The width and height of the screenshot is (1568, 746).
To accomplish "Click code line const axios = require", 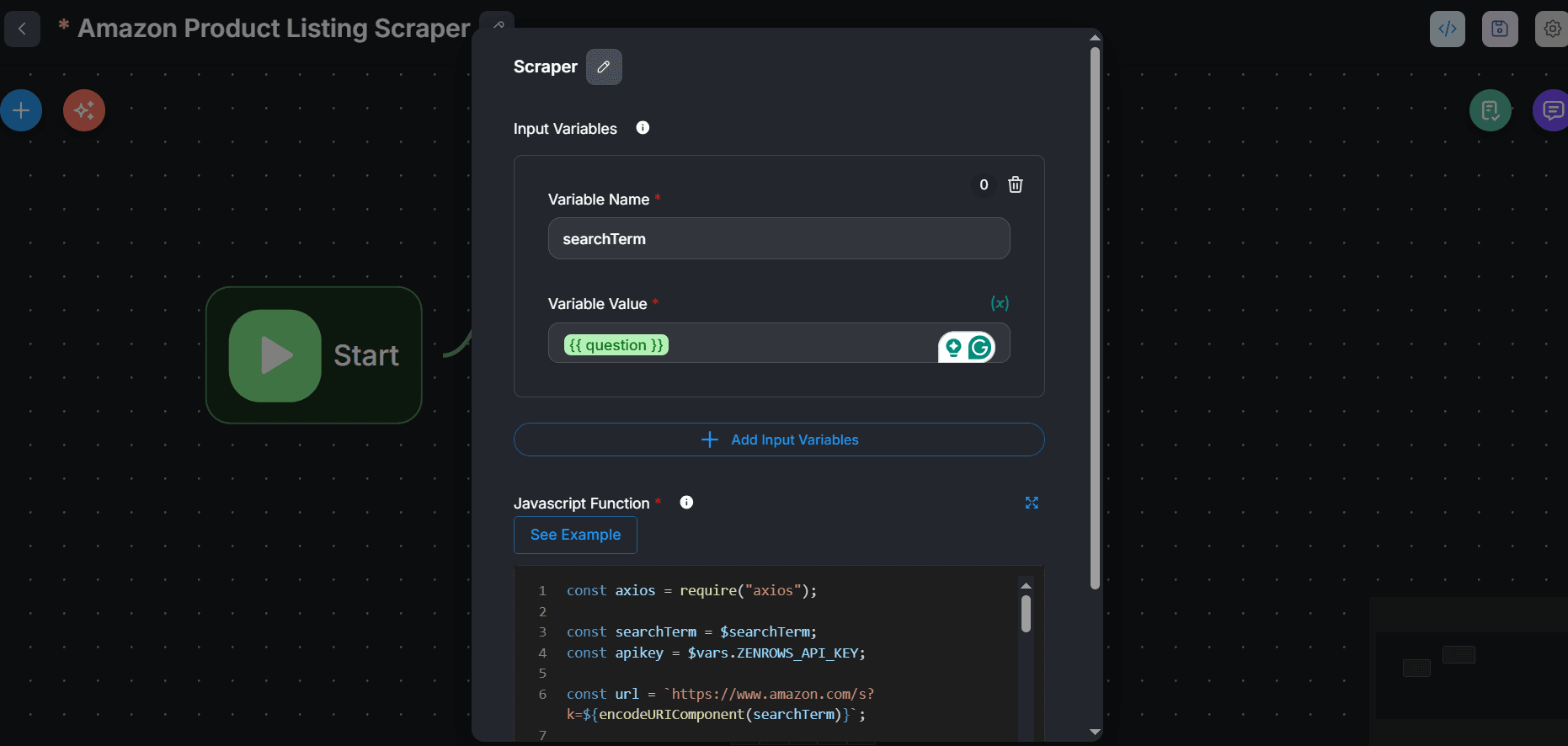I will (691, 590).
